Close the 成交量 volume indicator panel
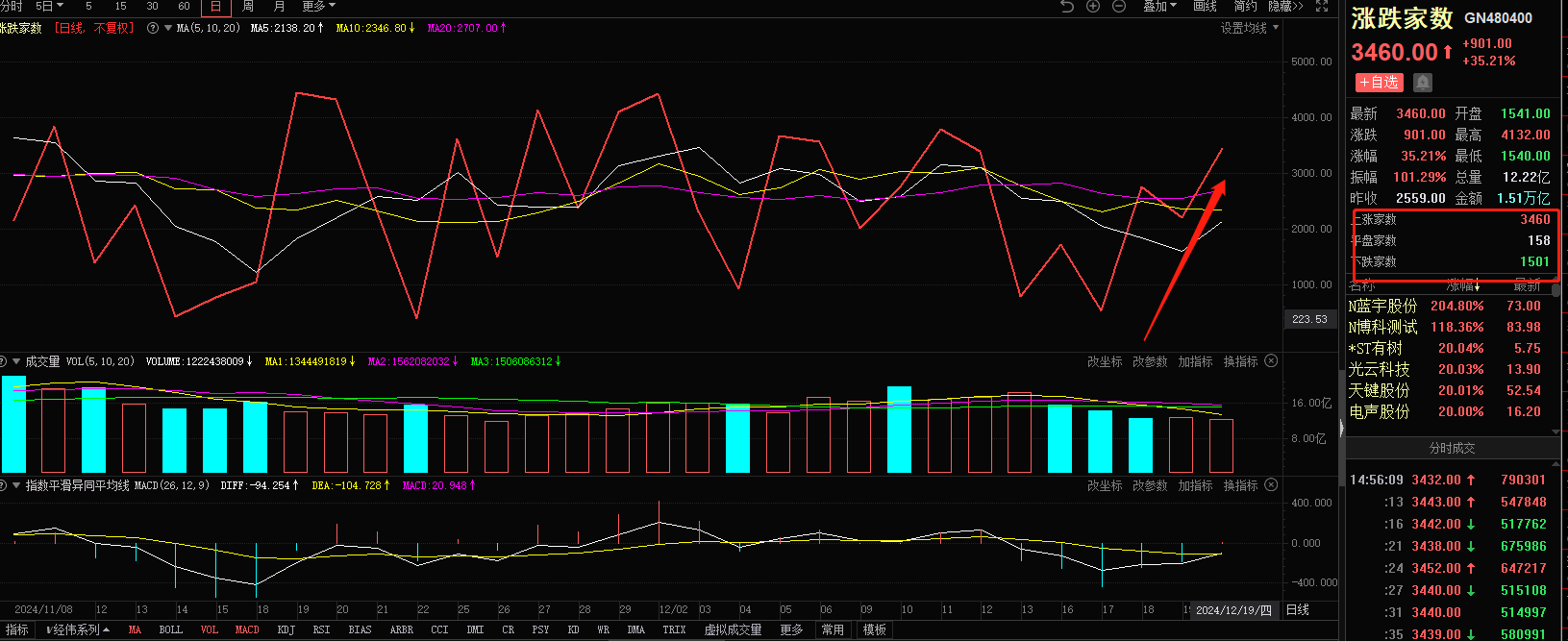The width and height of the screenshot is (1568, 641). pyautogui.click(x=1271, y=361)
